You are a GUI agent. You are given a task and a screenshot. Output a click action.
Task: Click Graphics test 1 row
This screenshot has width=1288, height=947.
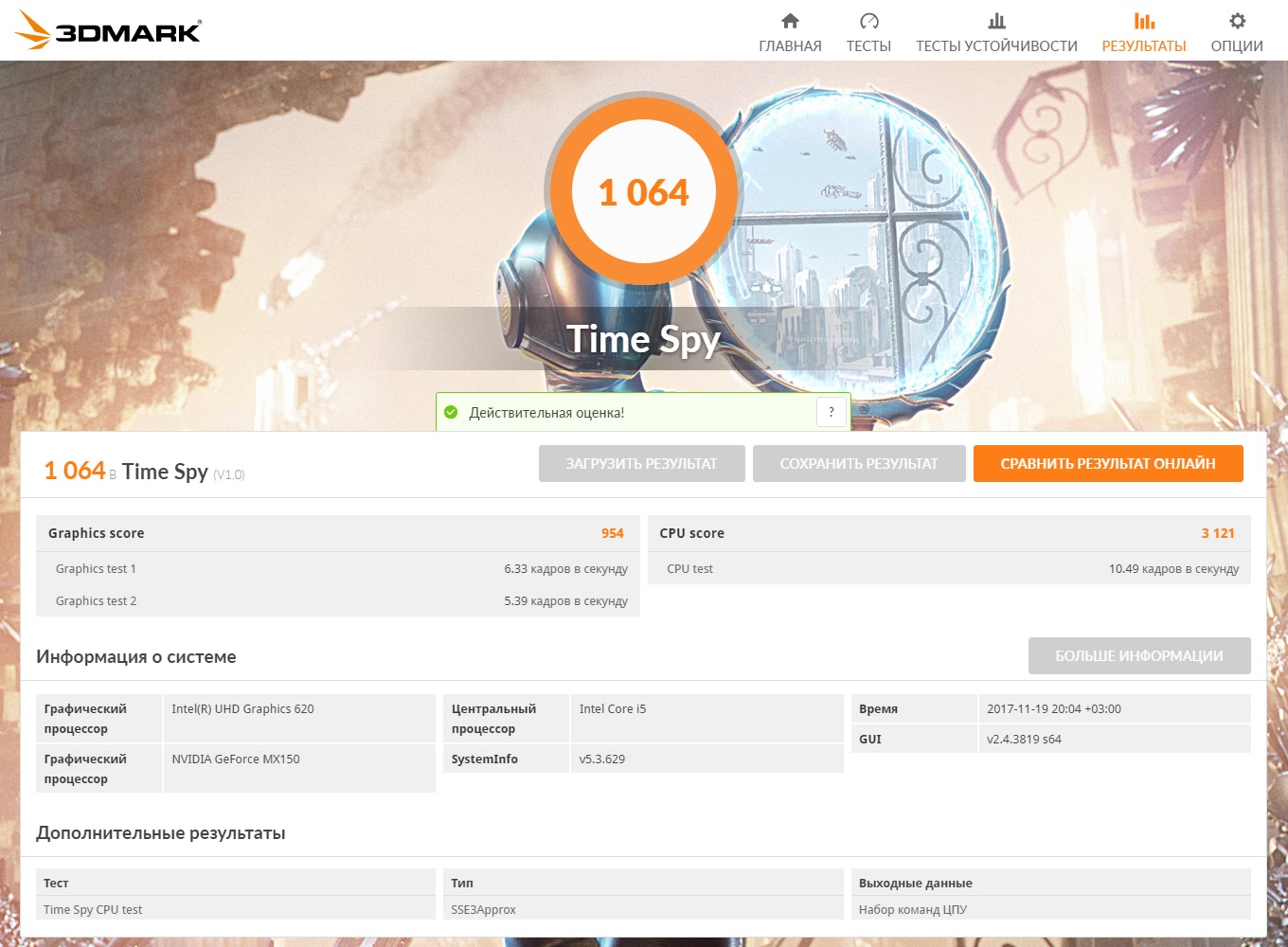point(338,568)
